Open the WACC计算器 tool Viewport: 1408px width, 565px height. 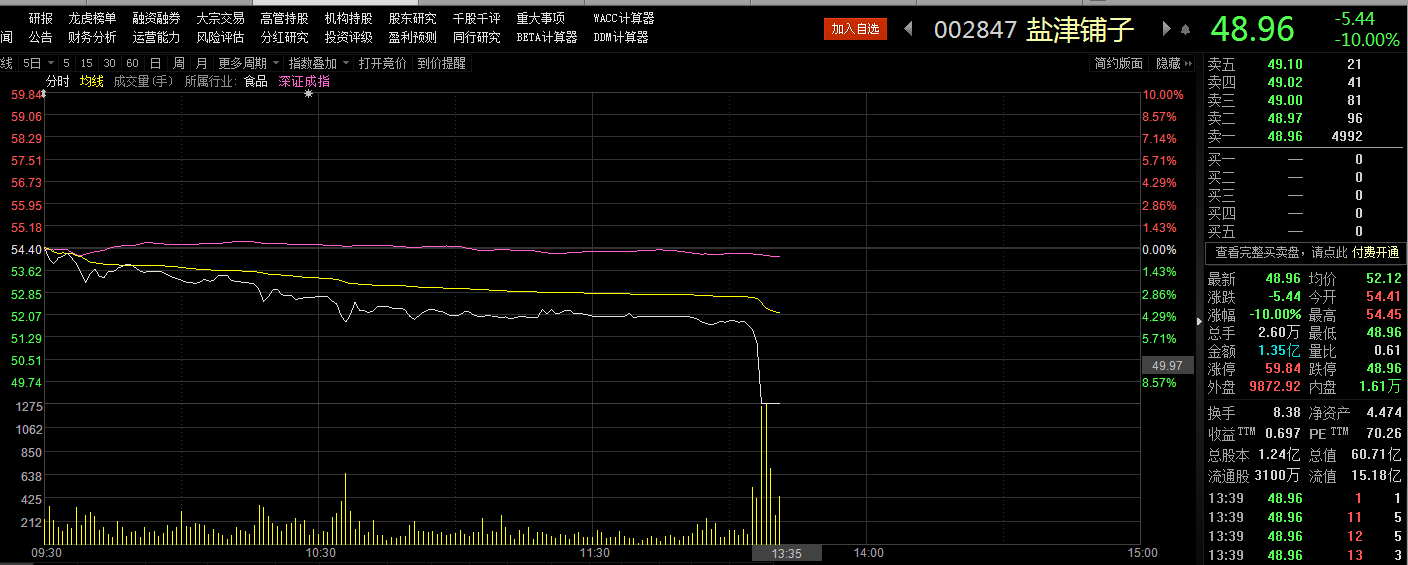point(623,18)
